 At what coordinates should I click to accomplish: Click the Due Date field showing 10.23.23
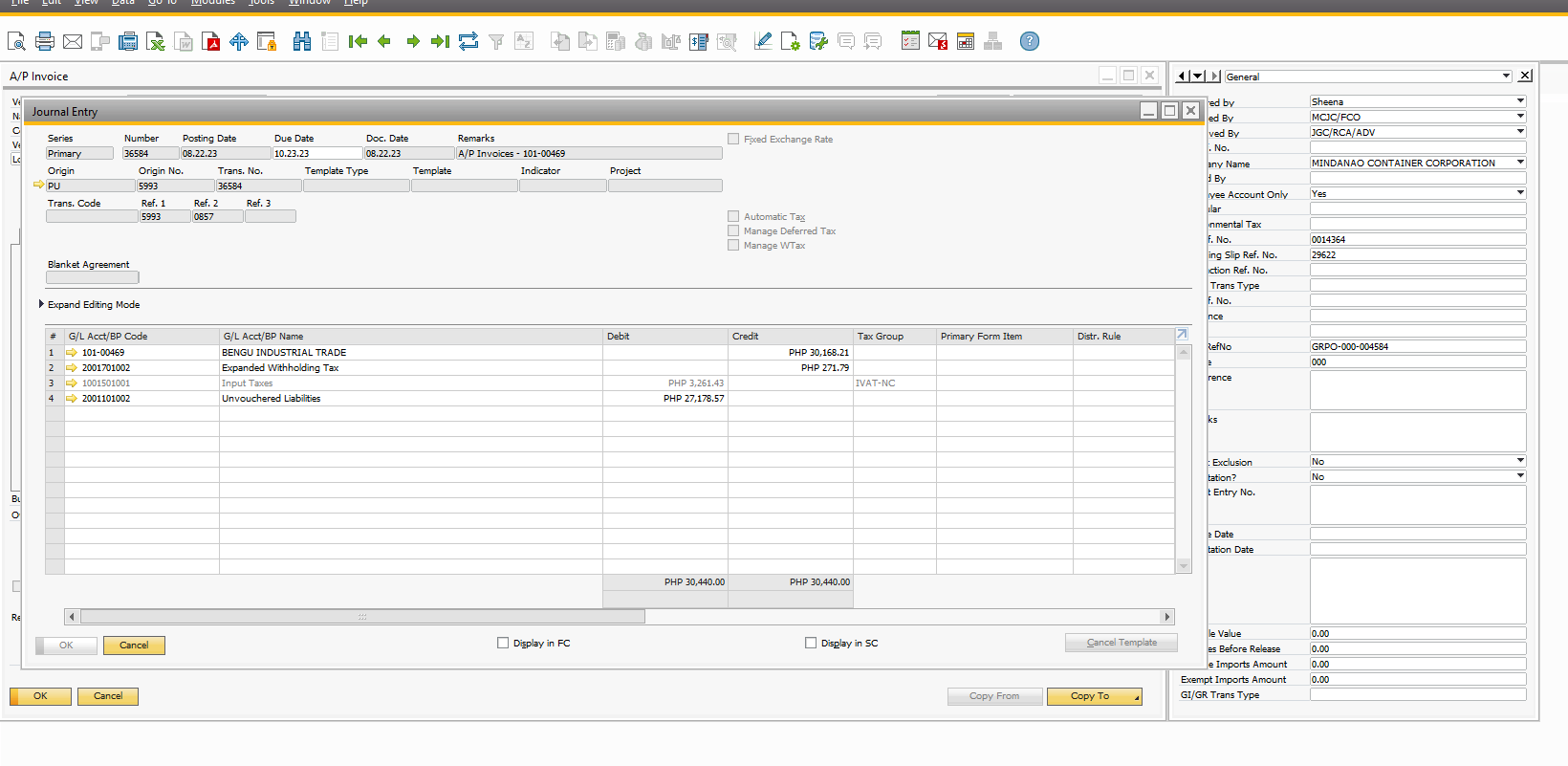317,153
